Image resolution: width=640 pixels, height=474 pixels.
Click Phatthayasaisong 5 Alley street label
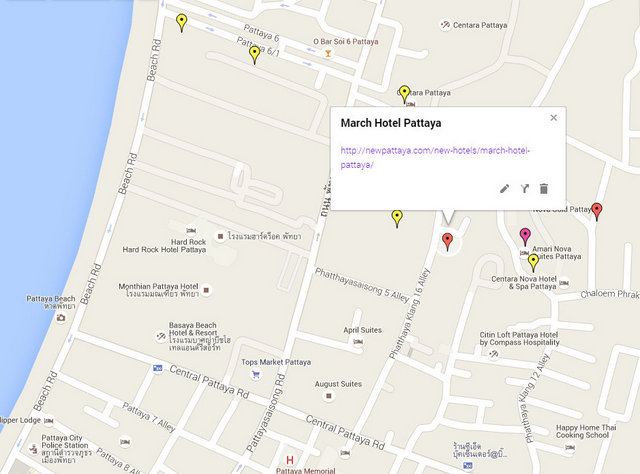tap(362, 286)
